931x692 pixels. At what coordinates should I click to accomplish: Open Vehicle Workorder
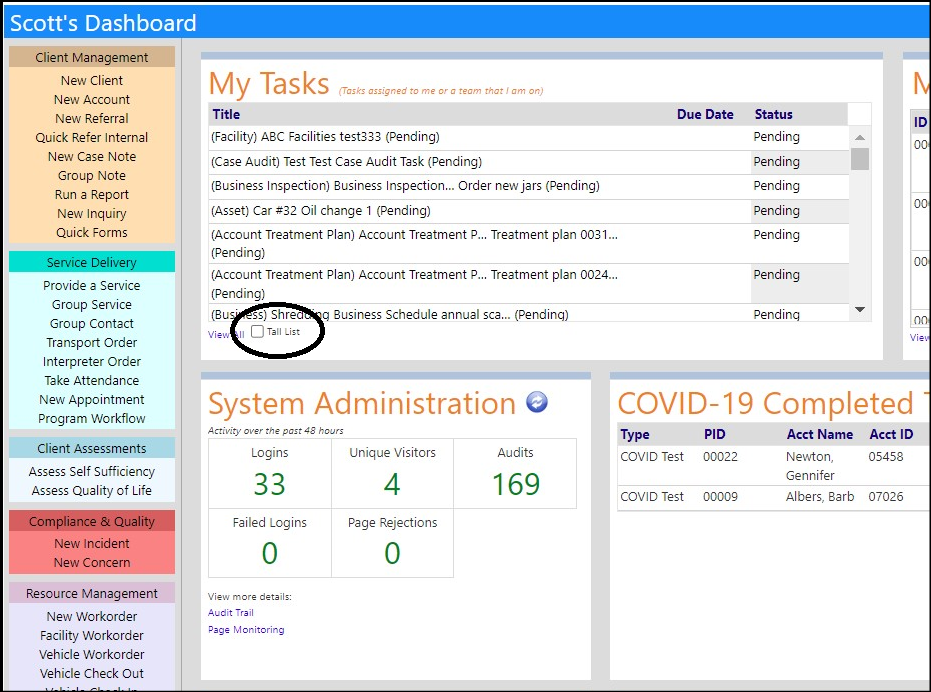[92, 654]
